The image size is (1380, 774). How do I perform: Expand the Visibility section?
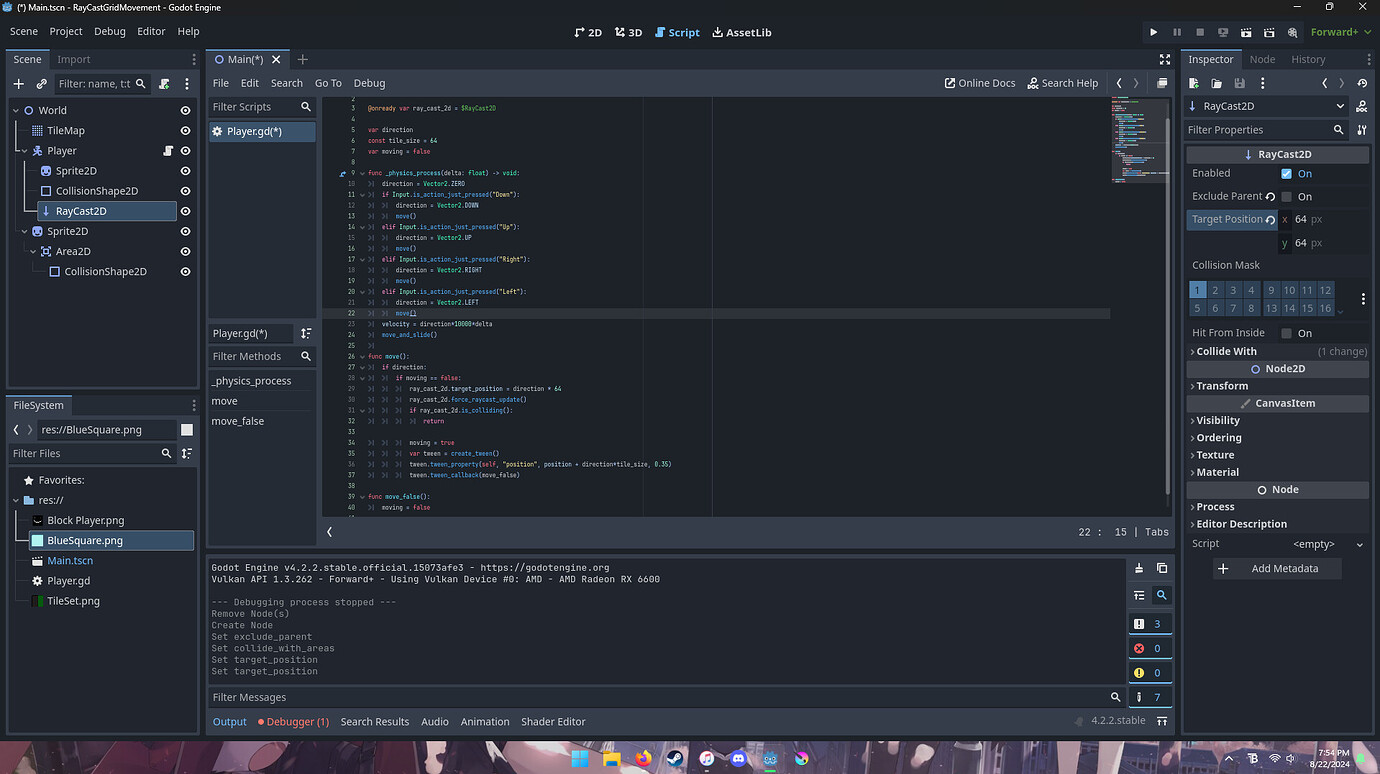coord(1277,421)
